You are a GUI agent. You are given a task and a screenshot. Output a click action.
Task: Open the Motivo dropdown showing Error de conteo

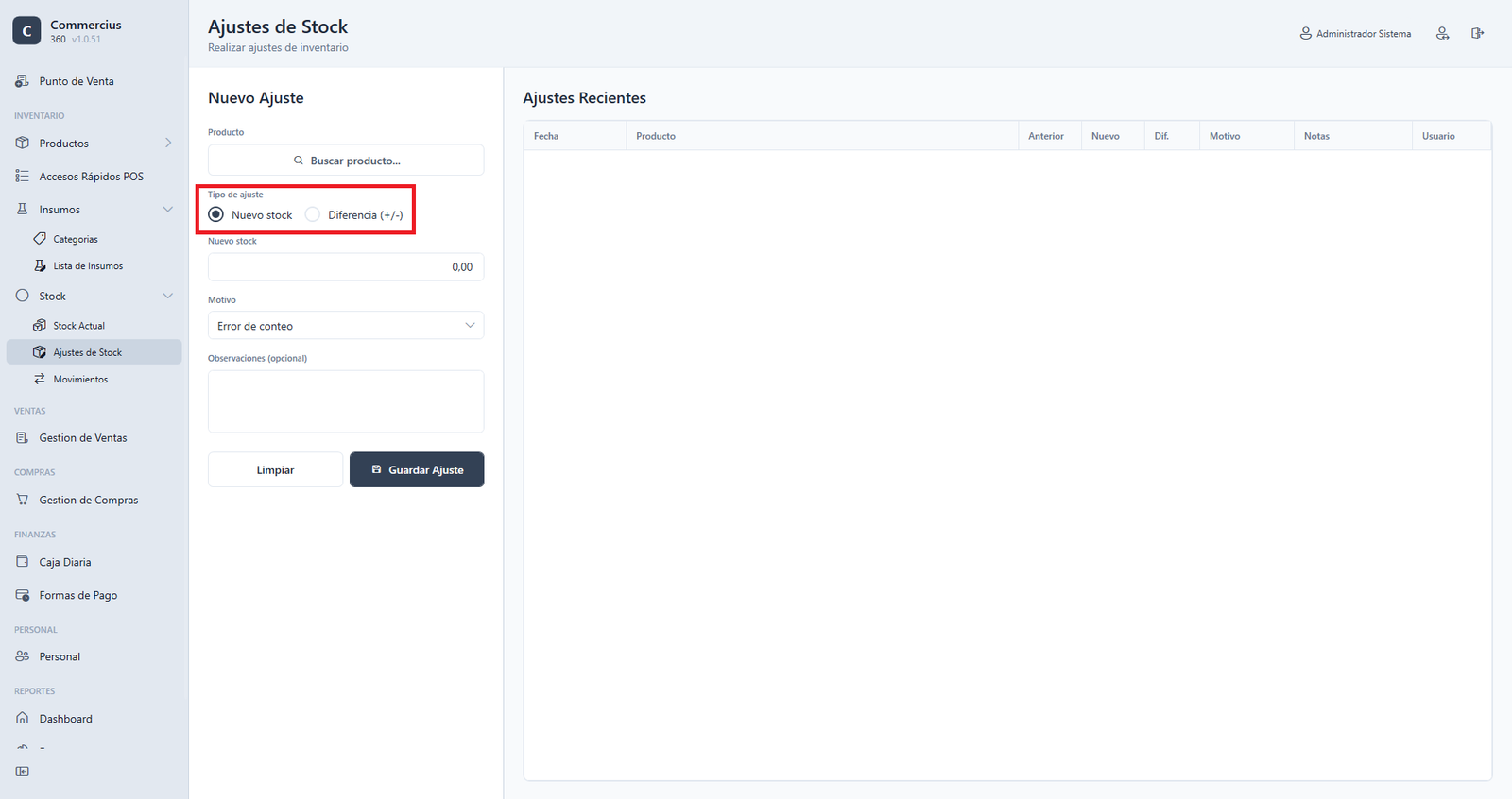point(346,326)
